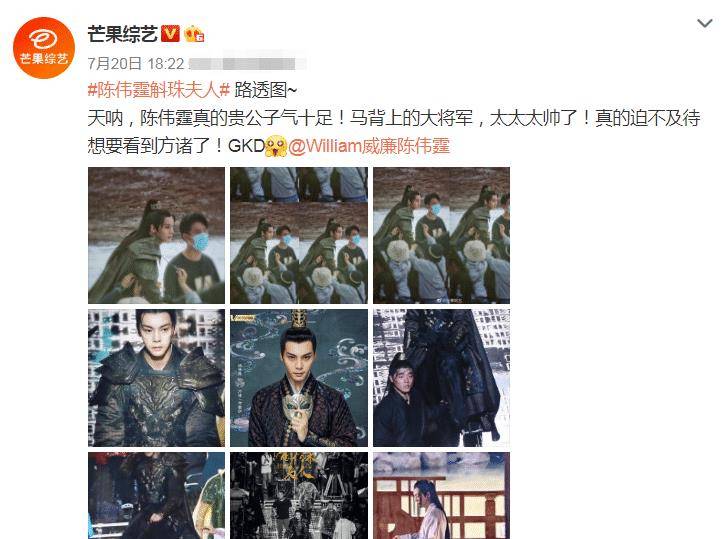Open the top-middle duplicated set photo
The image size is (727, 539).
click(299, 235)
